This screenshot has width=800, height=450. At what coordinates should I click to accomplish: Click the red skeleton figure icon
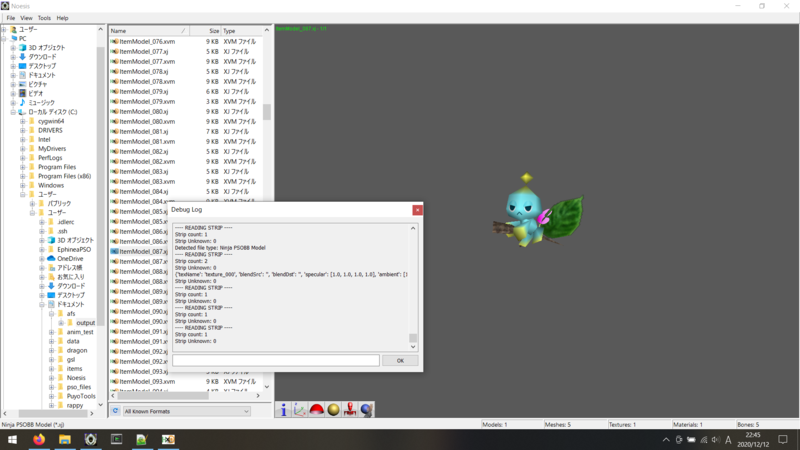[x=350, y=410]
